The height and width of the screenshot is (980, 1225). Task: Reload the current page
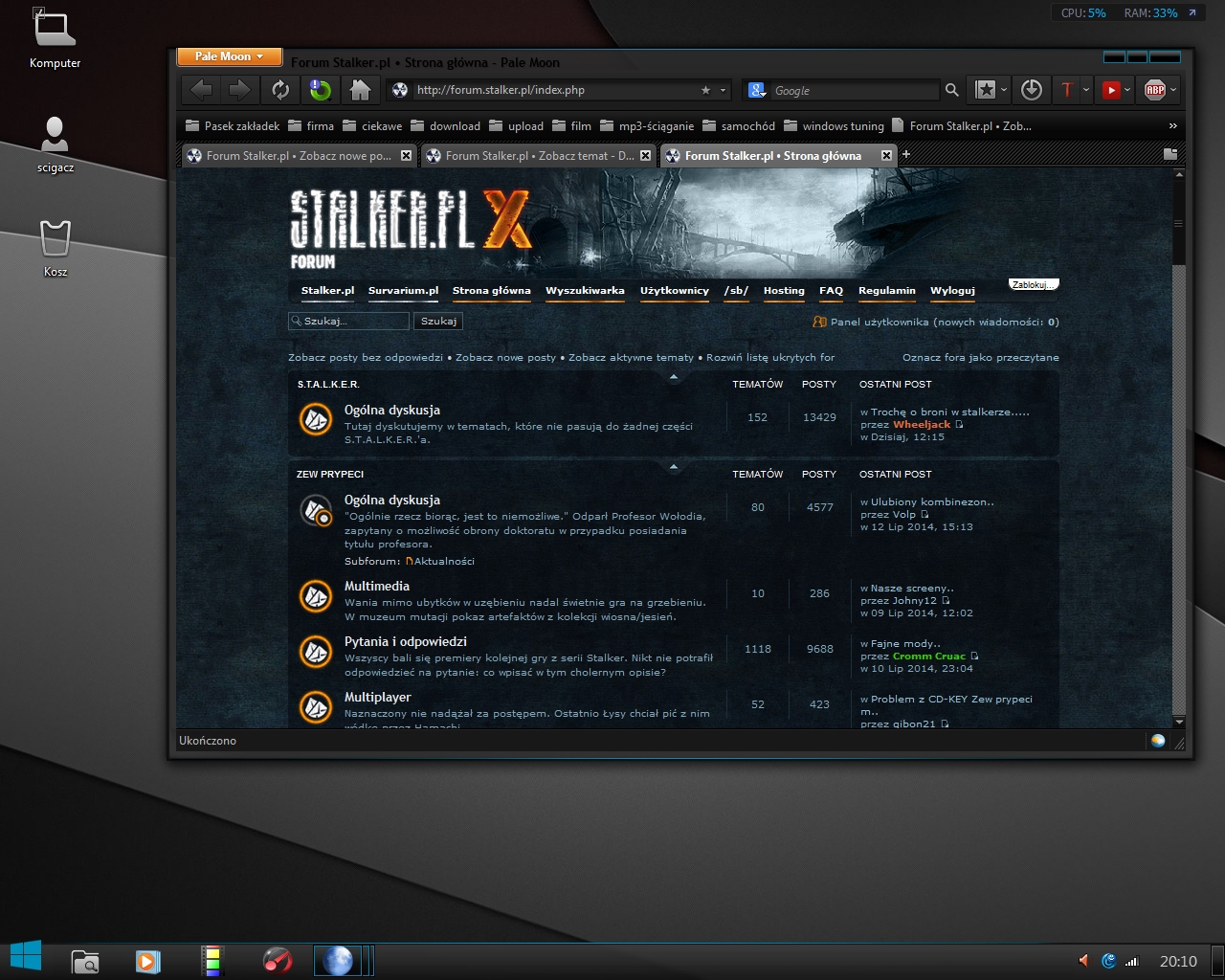(280, 90)
